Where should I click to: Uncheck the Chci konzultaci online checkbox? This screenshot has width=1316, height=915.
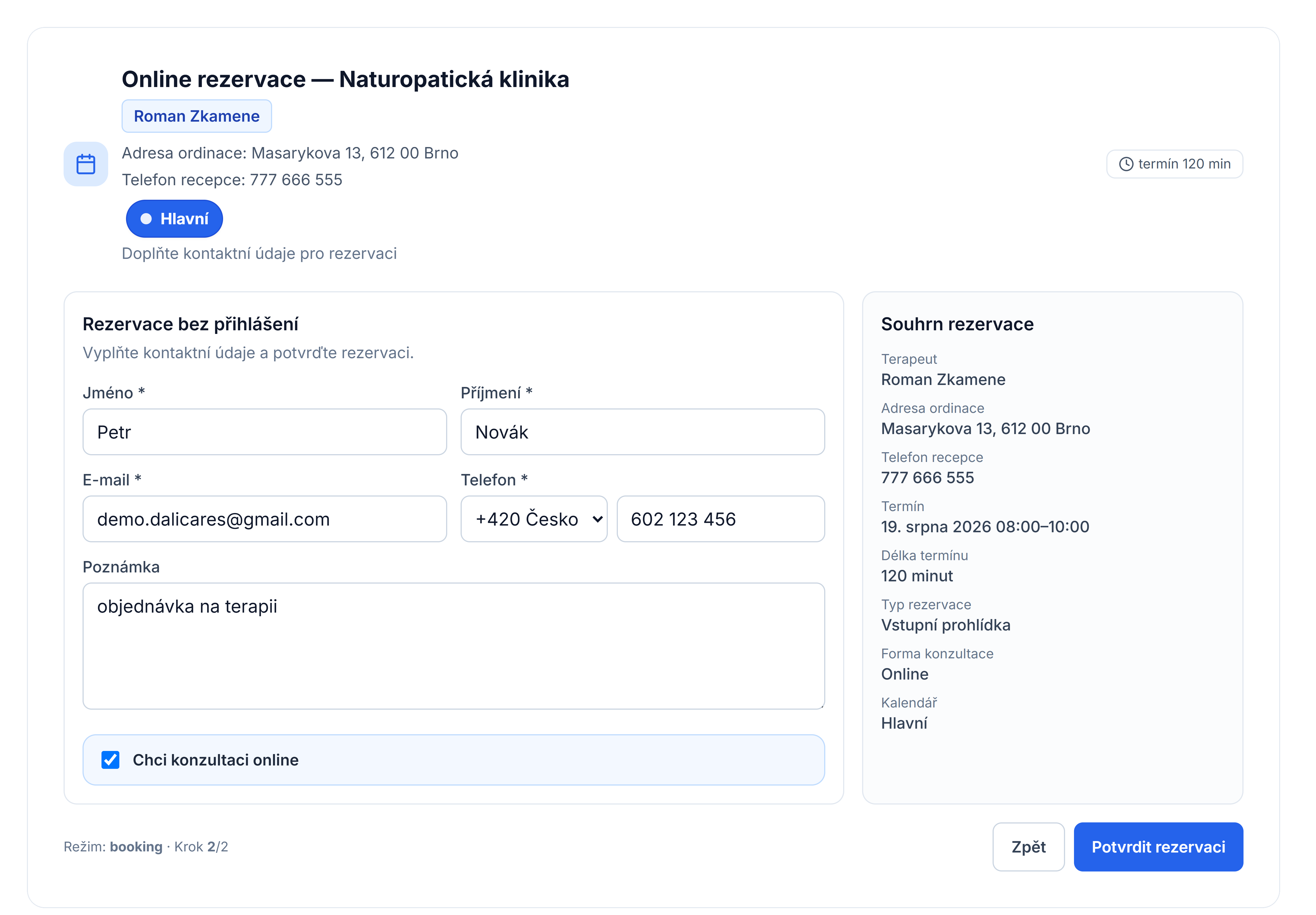click(x=110, y=760)
